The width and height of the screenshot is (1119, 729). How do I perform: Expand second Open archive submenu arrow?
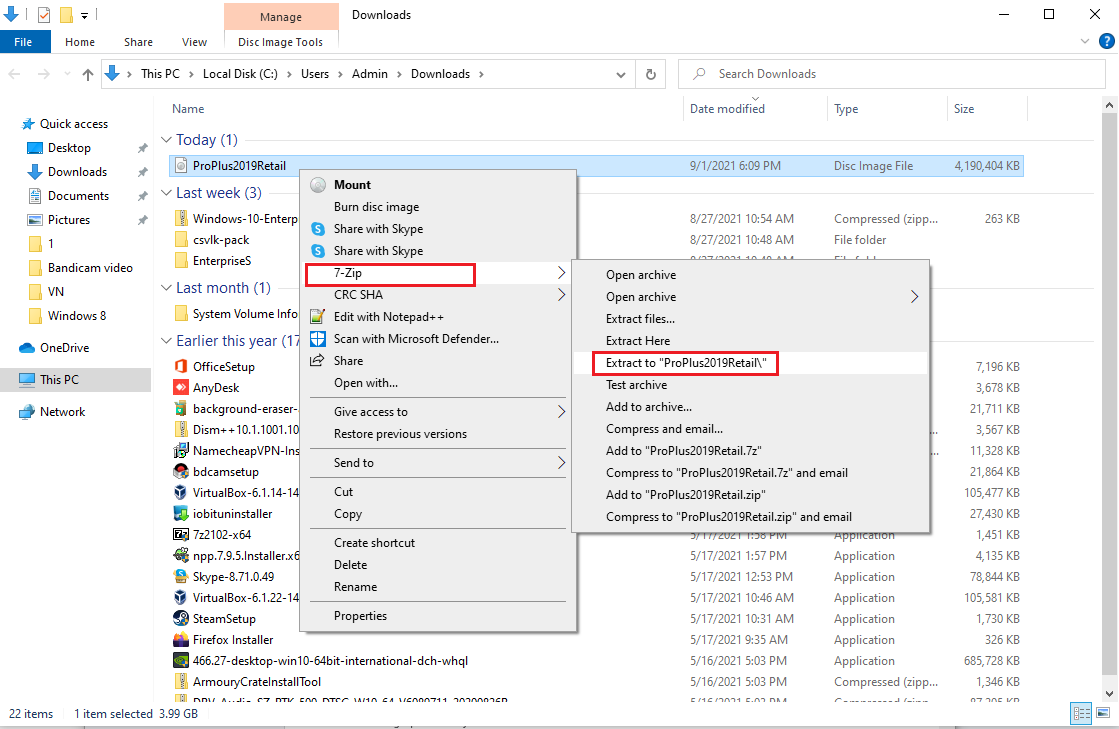[x=915, y=297]
